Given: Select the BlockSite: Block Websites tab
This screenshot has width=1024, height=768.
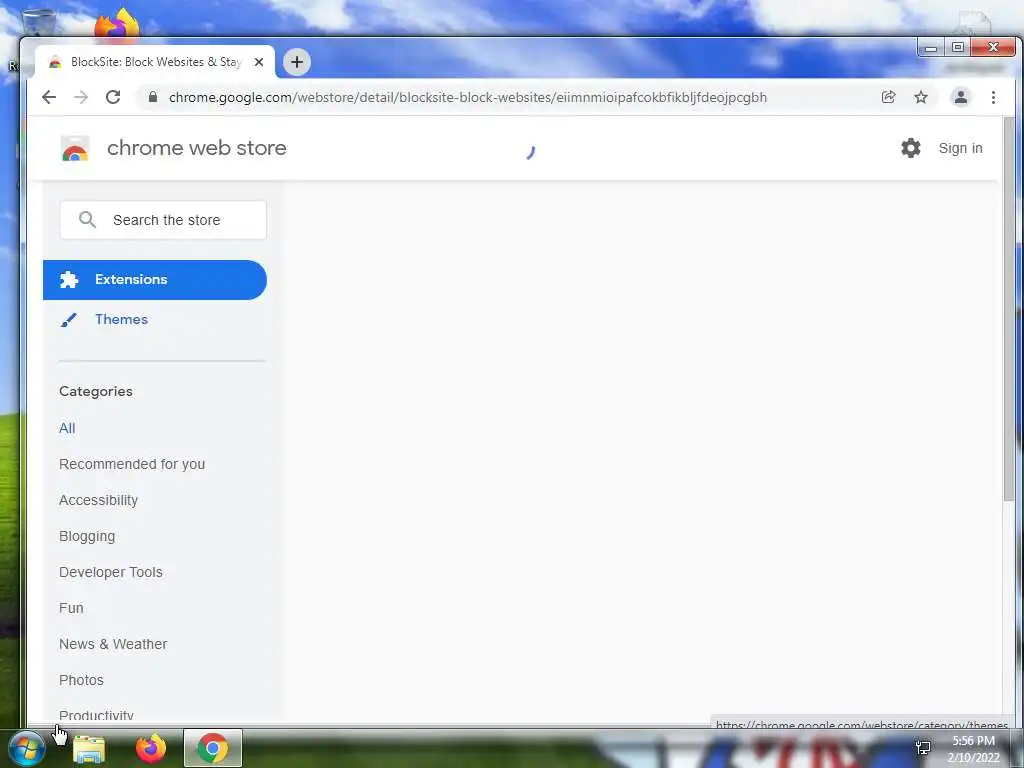Looking at the screenshot, I should (x=155, y=62).
